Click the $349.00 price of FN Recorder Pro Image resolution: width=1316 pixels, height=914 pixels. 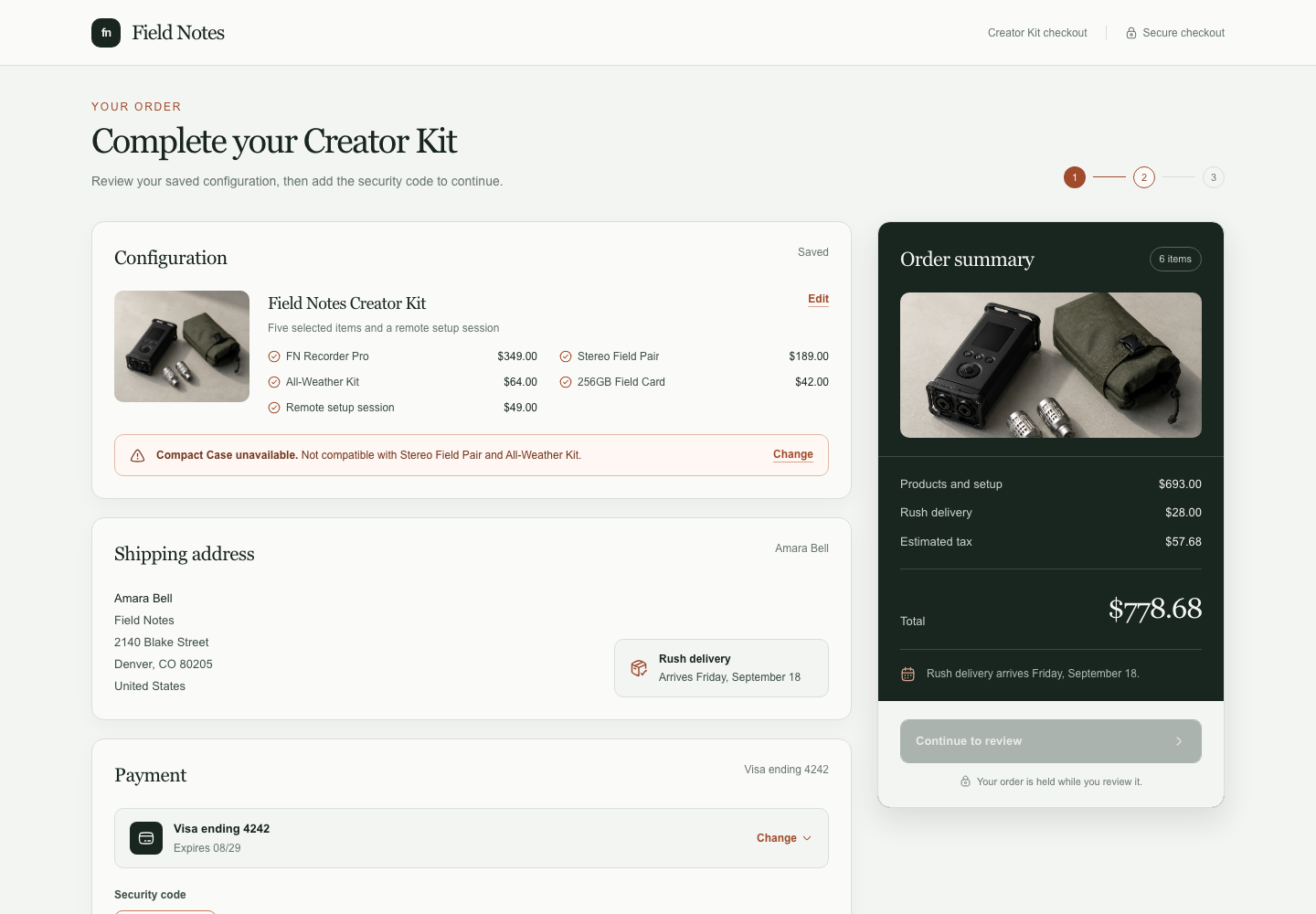pyautogui.click(x=517, y=356)
